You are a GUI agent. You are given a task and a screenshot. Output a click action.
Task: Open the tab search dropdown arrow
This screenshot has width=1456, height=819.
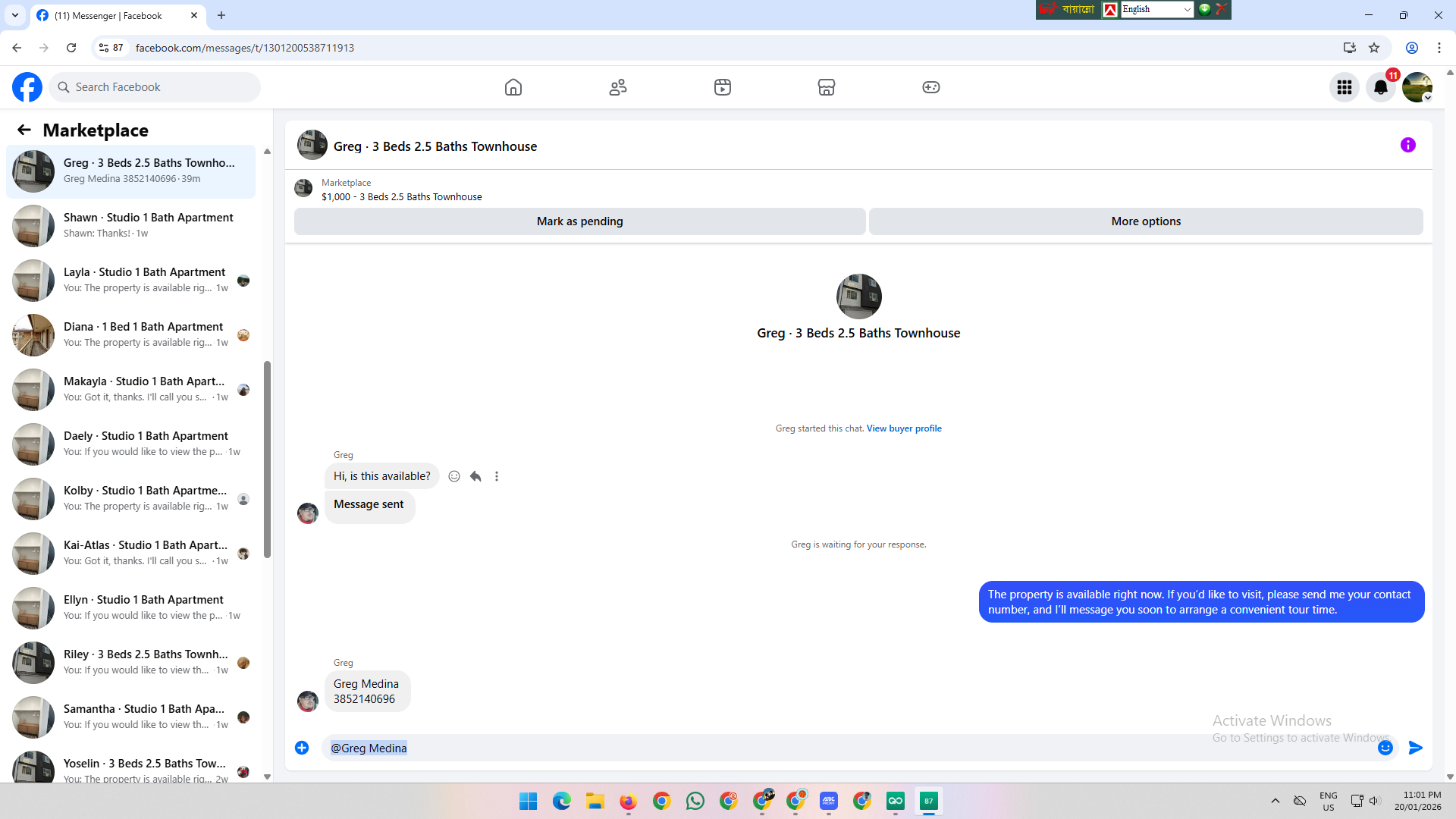tap(15, 15)
